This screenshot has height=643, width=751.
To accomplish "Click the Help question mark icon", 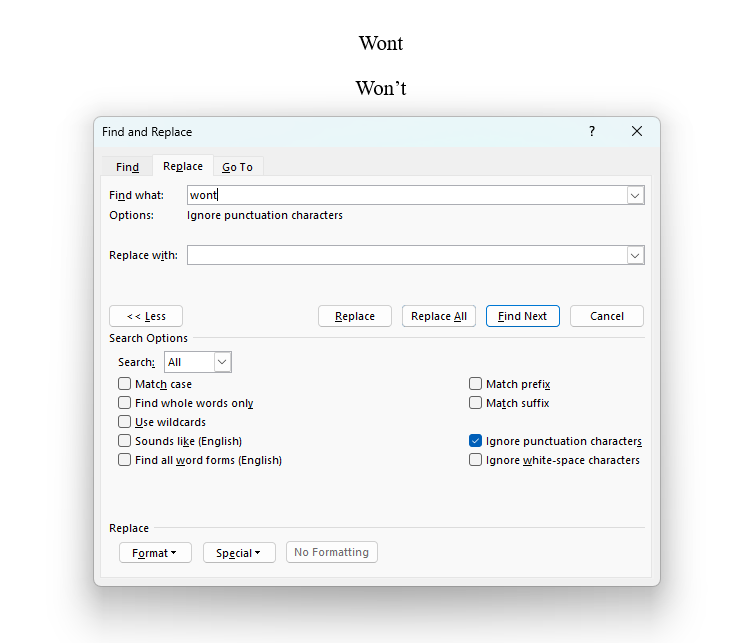I will [591, 131].
